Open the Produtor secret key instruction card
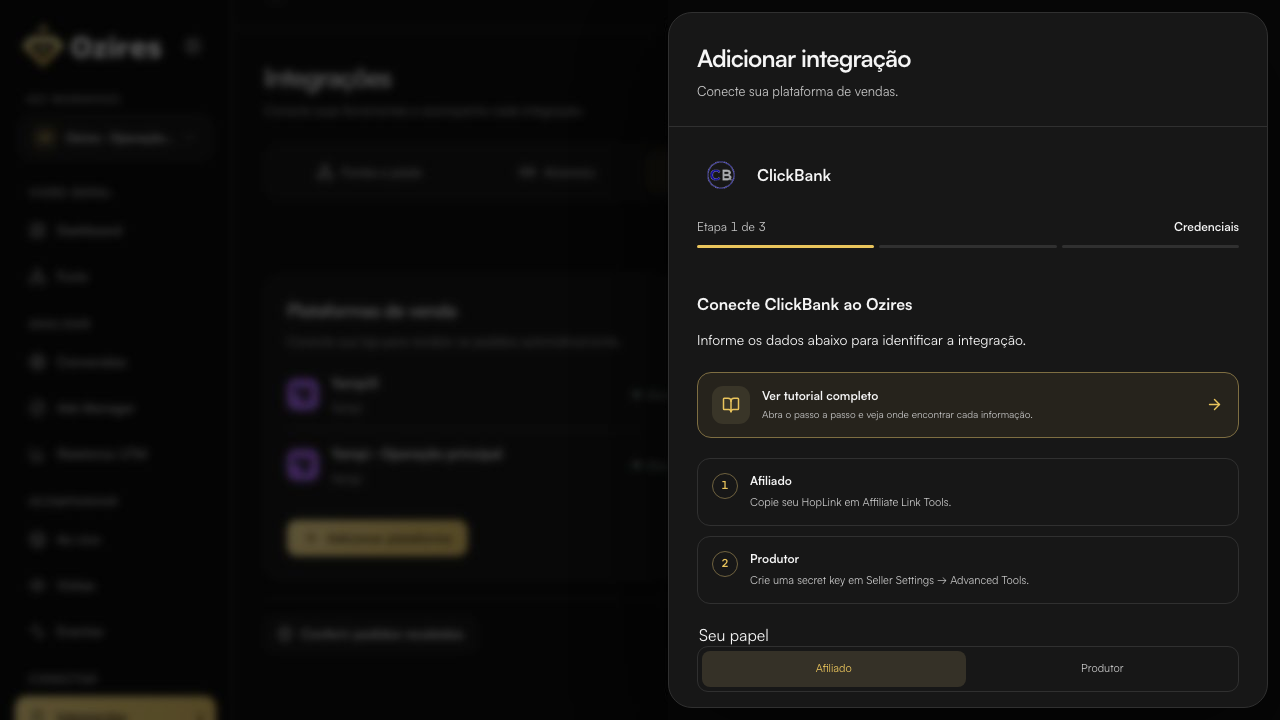 tap(968, 570)
